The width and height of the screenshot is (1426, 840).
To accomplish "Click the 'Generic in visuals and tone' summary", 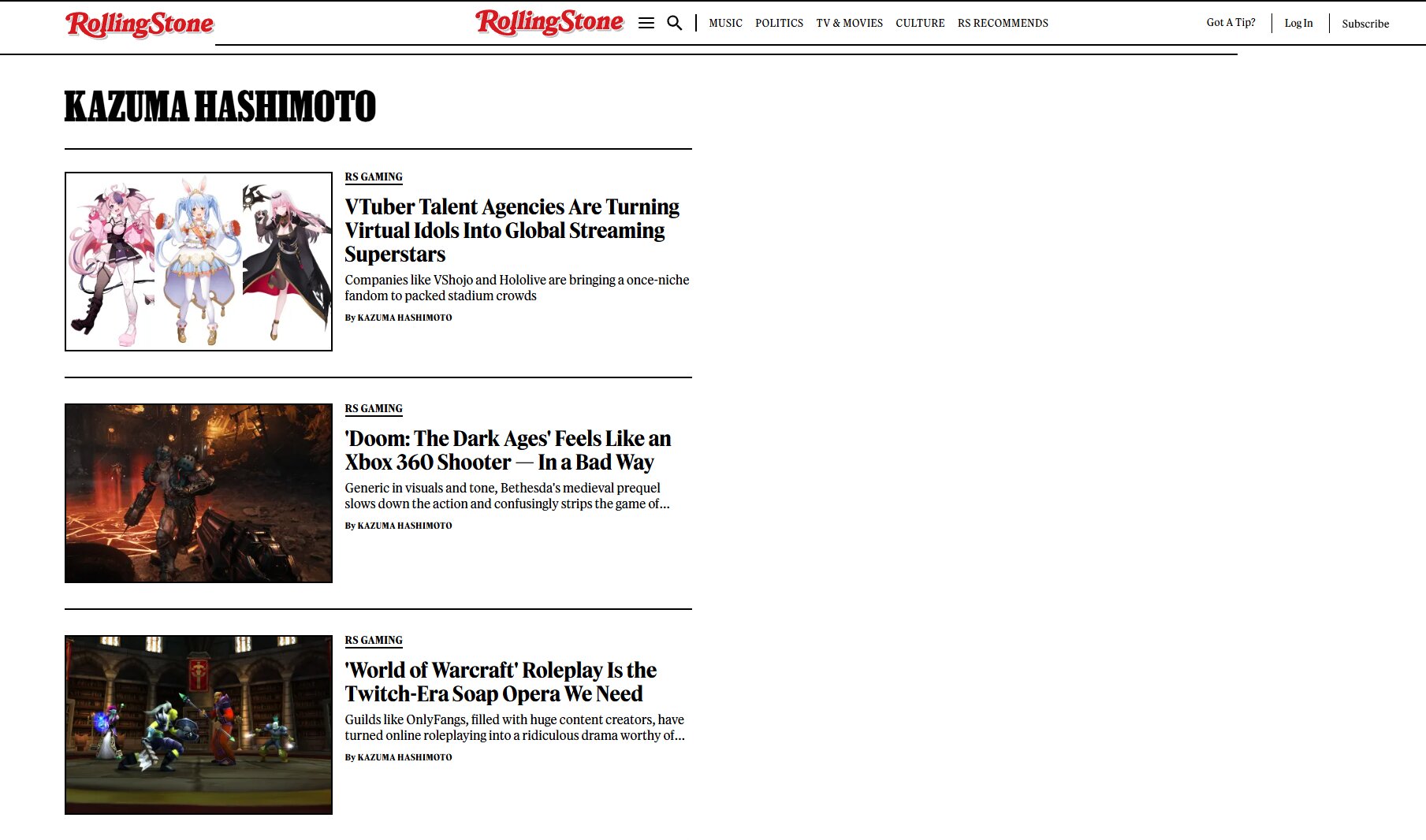I will click(507, 496).
